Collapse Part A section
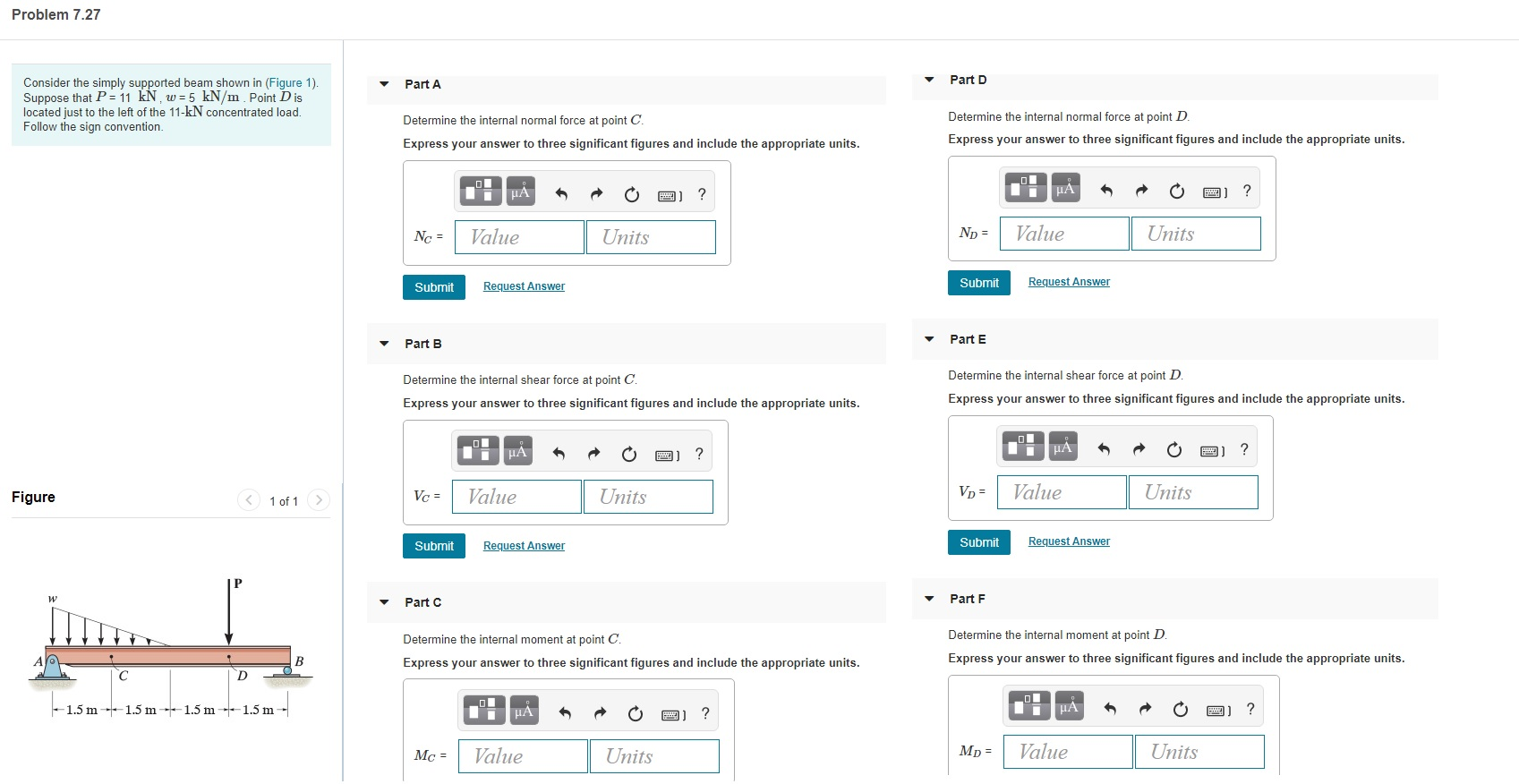The image size is (1519, 784). pyautogui.click(x=384, y=84)
